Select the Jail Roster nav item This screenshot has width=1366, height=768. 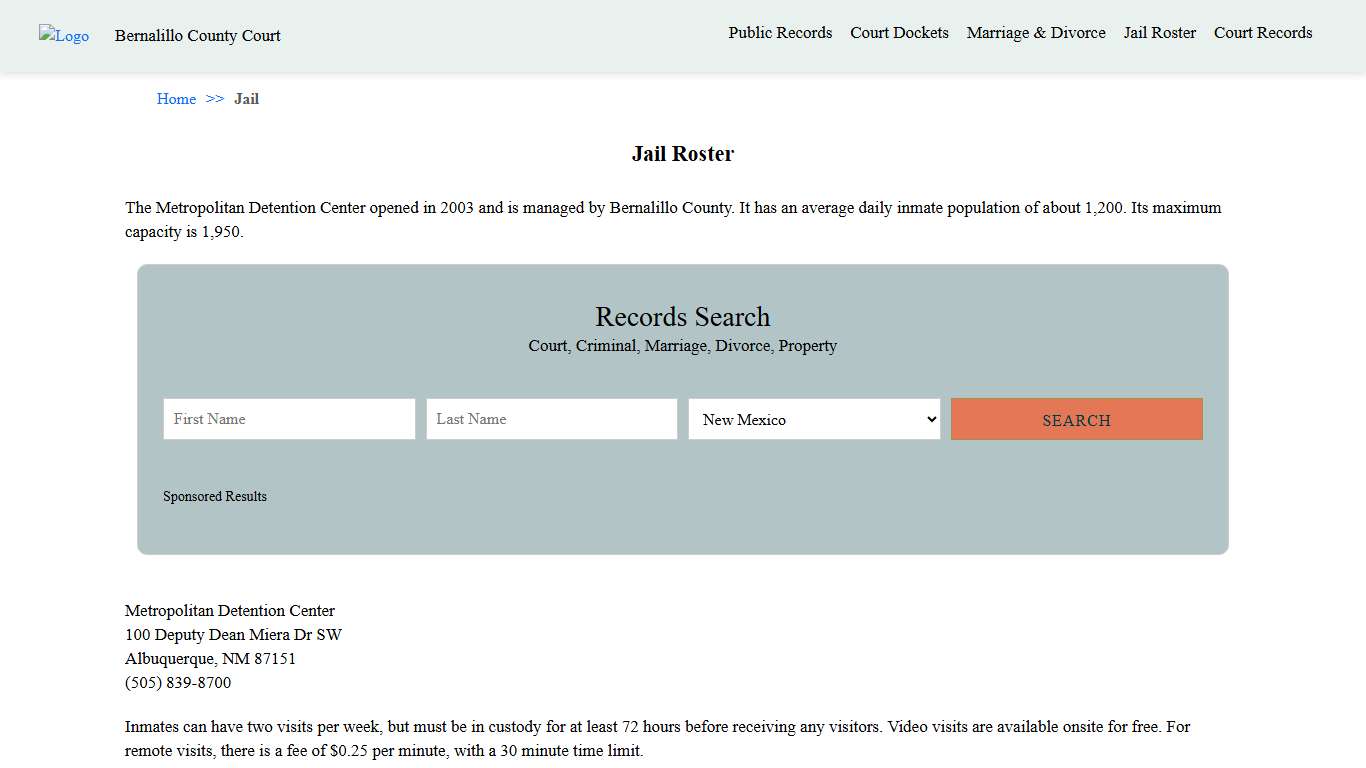pos(1159,33)
